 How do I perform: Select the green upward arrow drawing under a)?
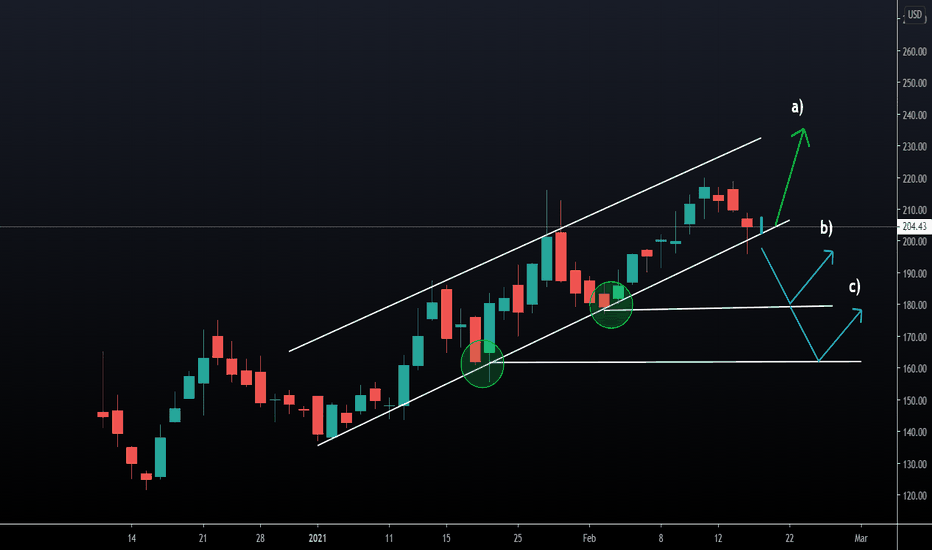792,177
